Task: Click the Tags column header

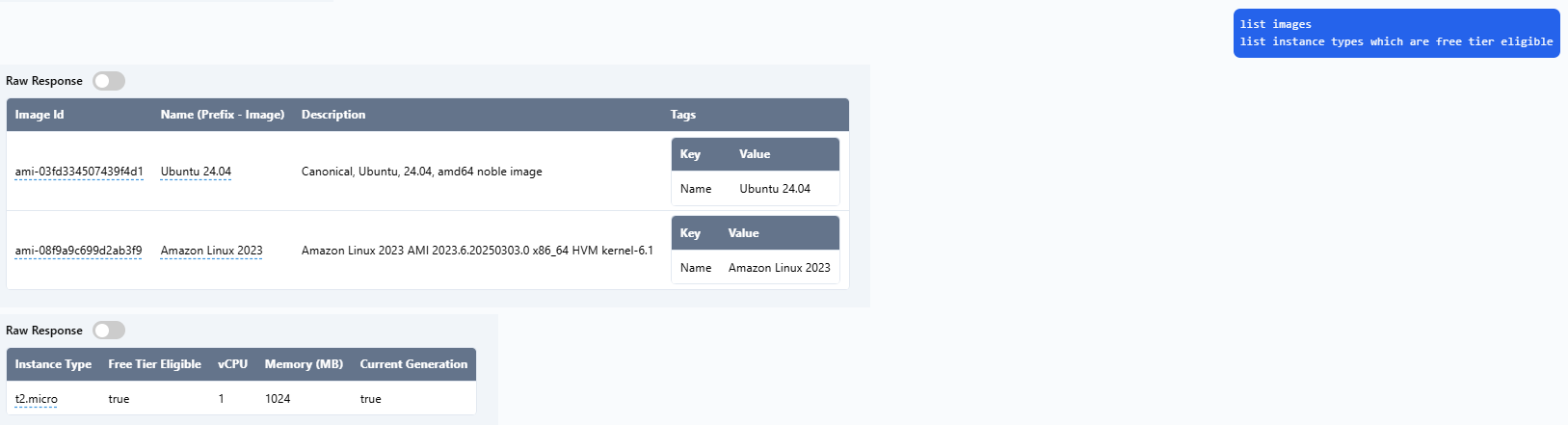Action: pos(683,115)
